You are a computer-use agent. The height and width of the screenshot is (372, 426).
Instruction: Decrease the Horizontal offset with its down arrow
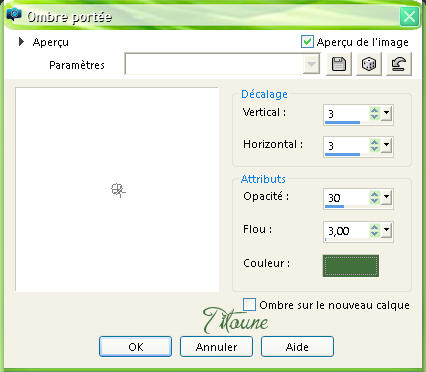374,148
